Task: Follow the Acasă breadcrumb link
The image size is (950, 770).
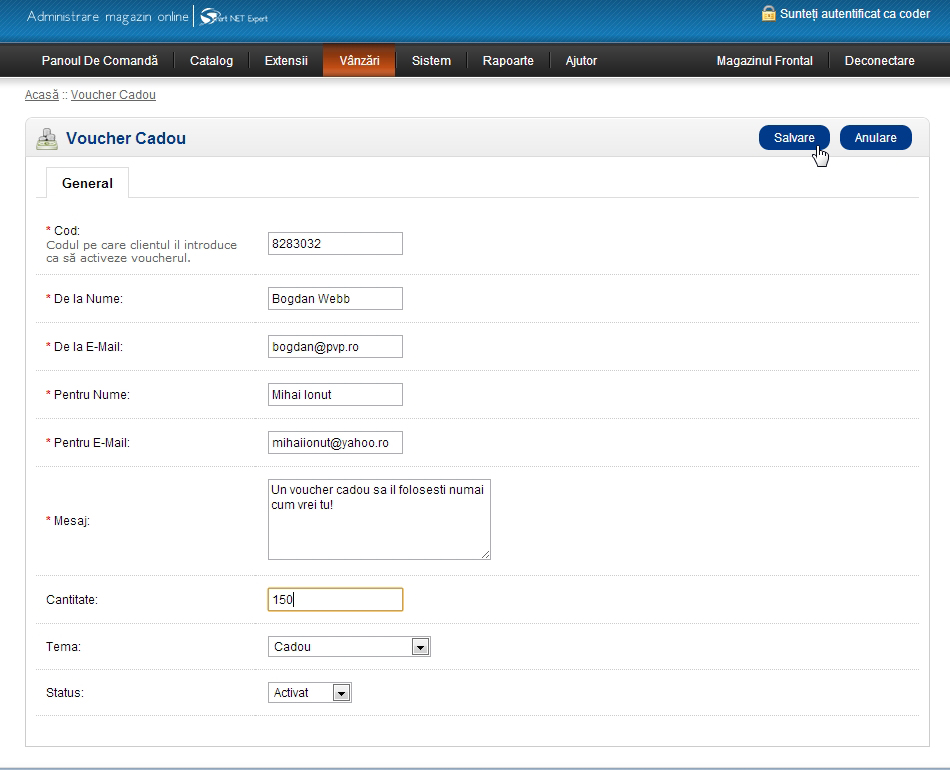Action: tap(42, 95)
